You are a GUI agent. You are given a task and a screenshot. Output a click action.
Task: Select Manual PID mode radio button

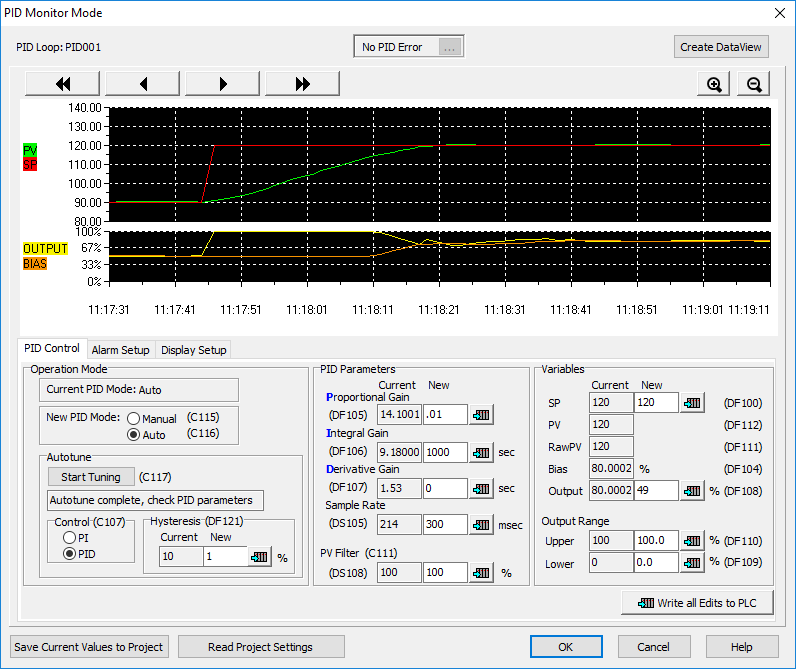(133, 419)
